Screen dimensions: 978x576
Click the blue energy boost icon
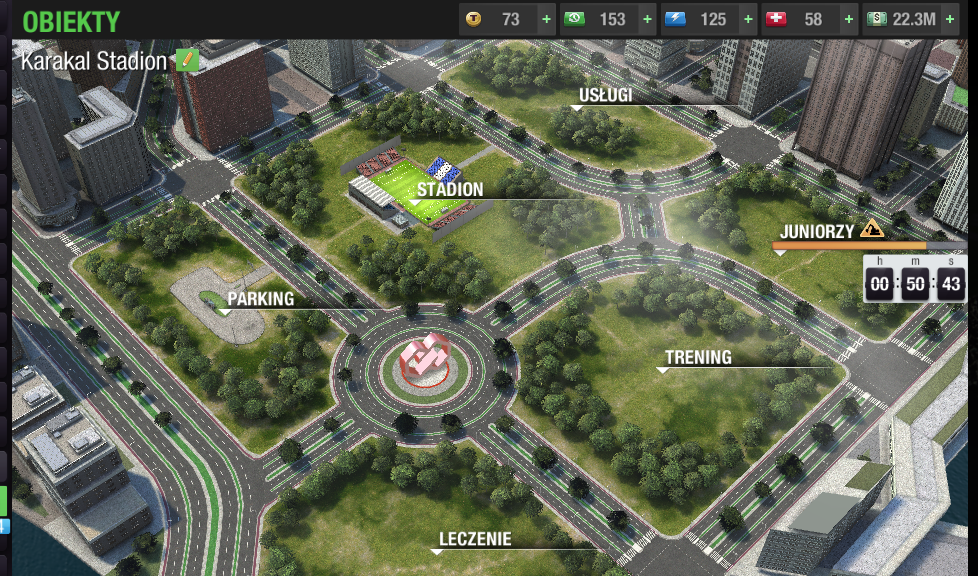pos(675,19)
